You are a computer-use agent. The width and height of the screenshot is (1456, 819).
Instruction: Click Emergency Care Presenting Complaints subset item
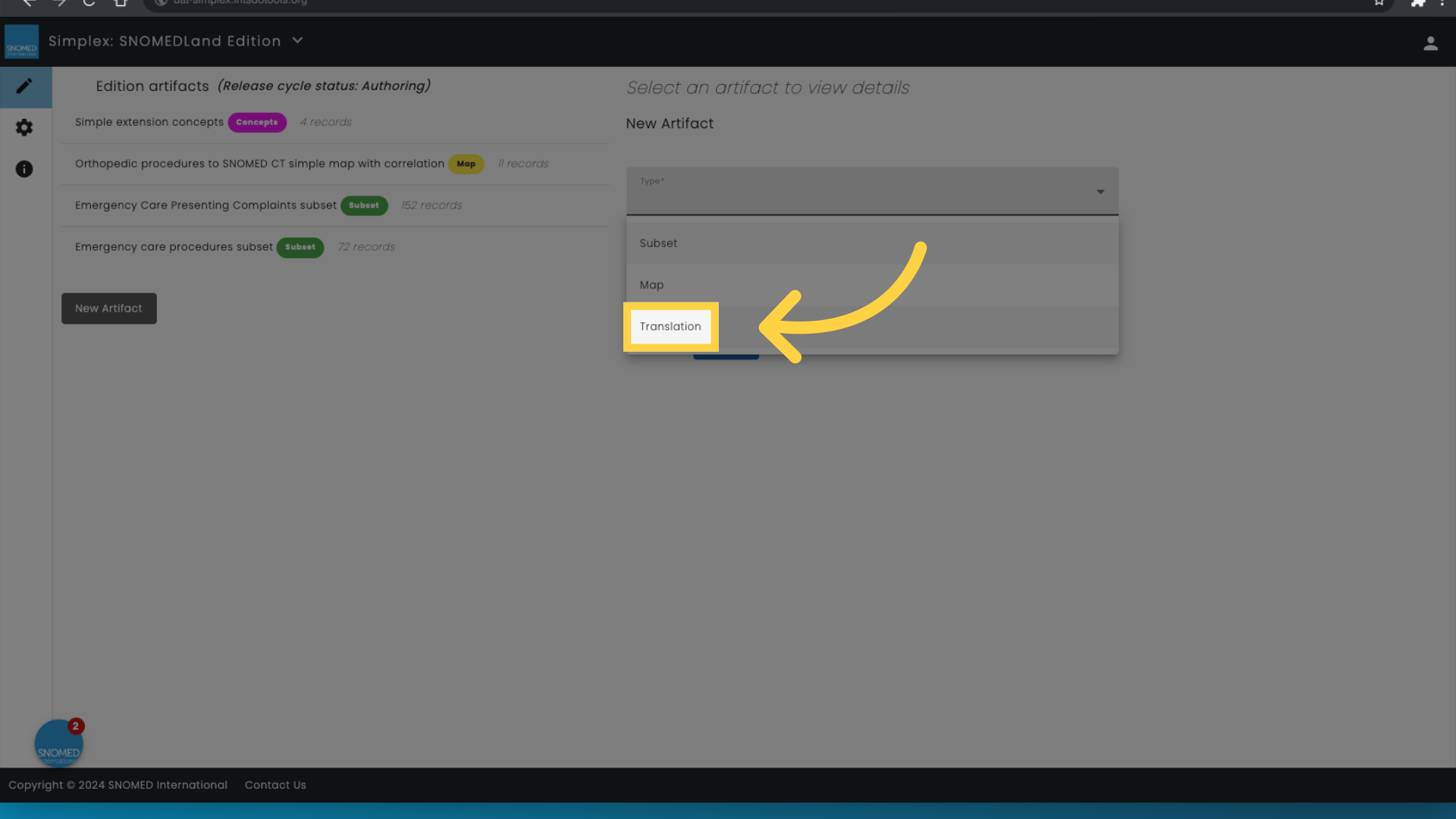pyautogui.click(x=206, y=205)
